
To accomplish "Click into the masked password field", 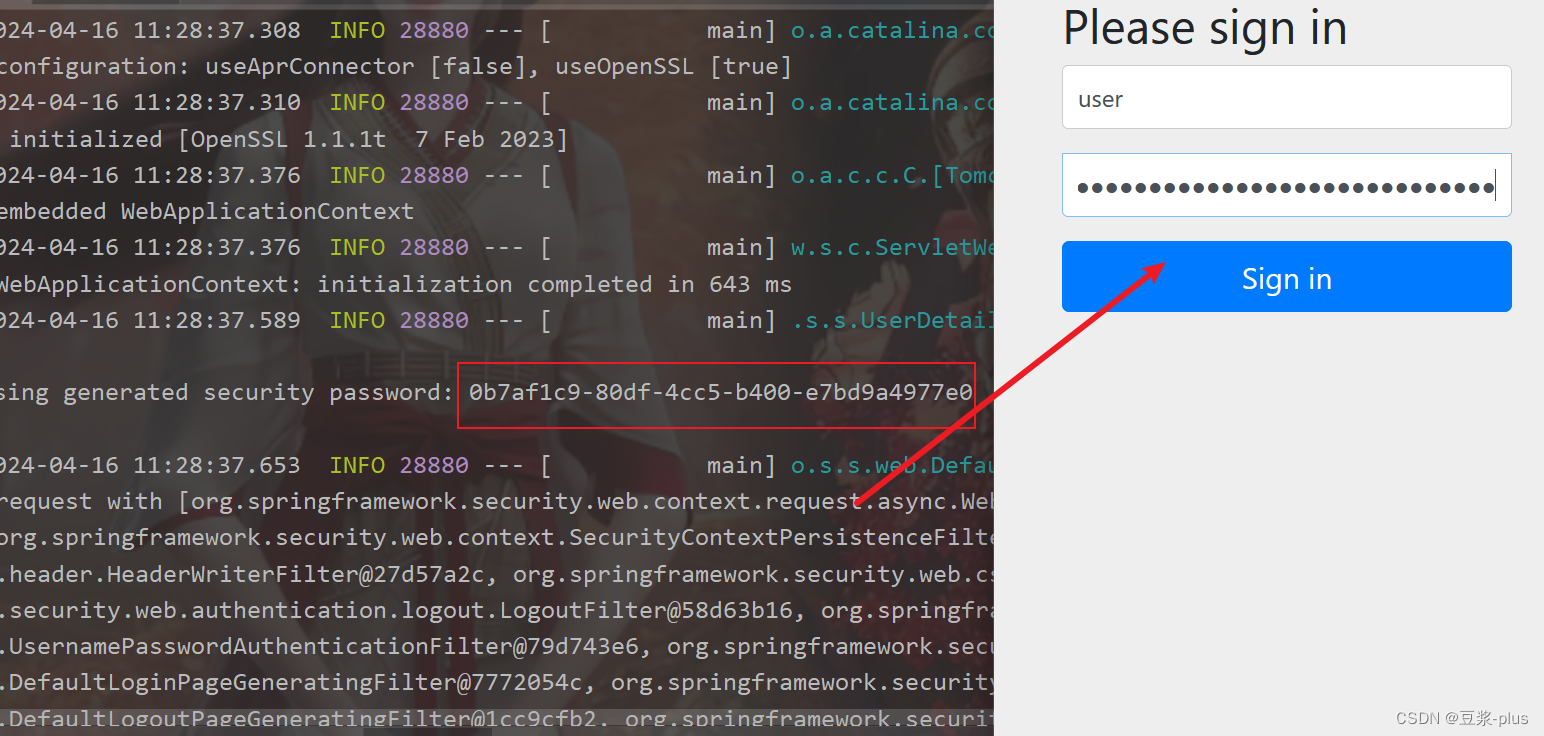I will click(x=1286, y=185).
